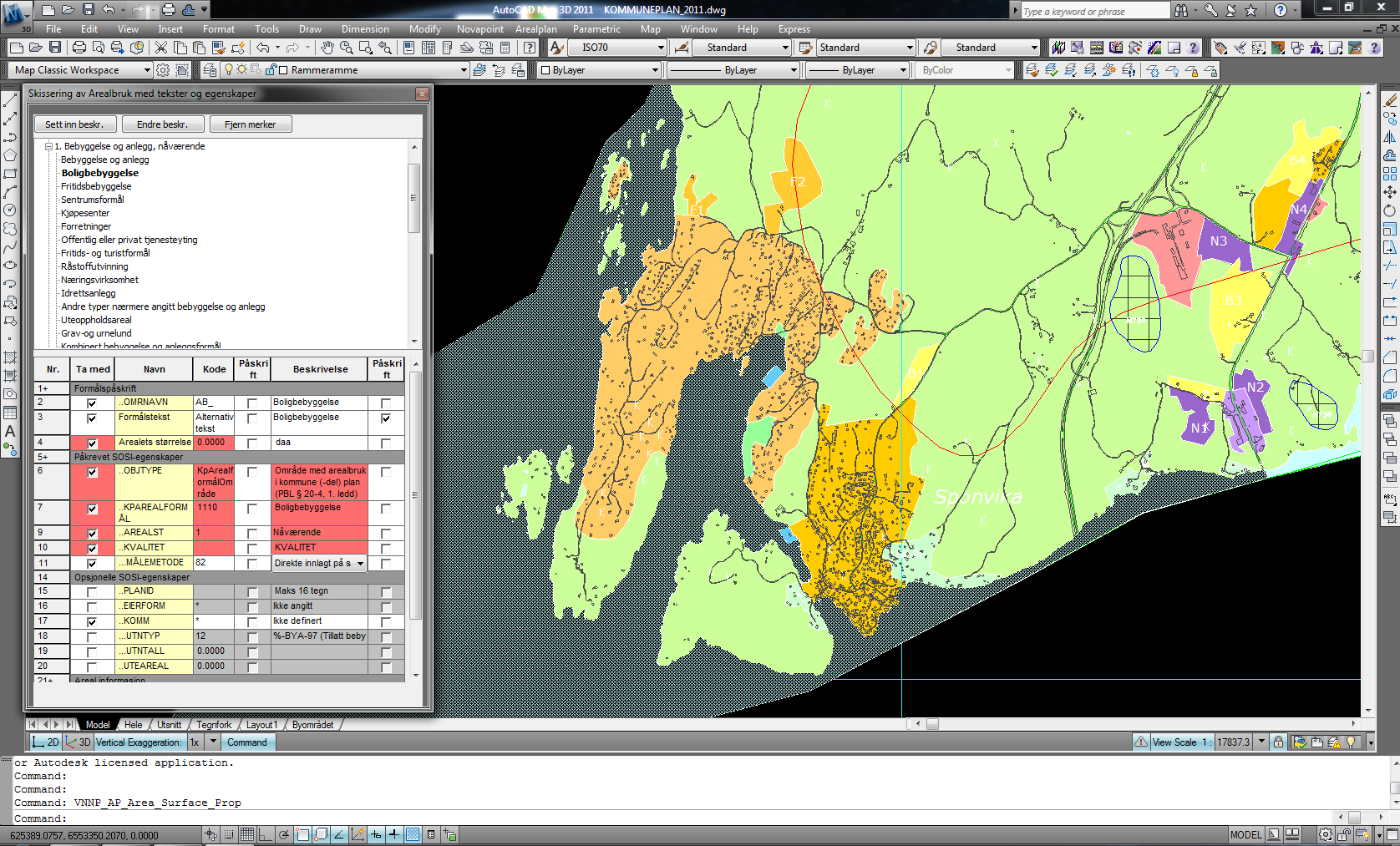This screenshot has width=1400, height=846.
Task: Click the Plot (print) toolbar icon
Action: 79,48
